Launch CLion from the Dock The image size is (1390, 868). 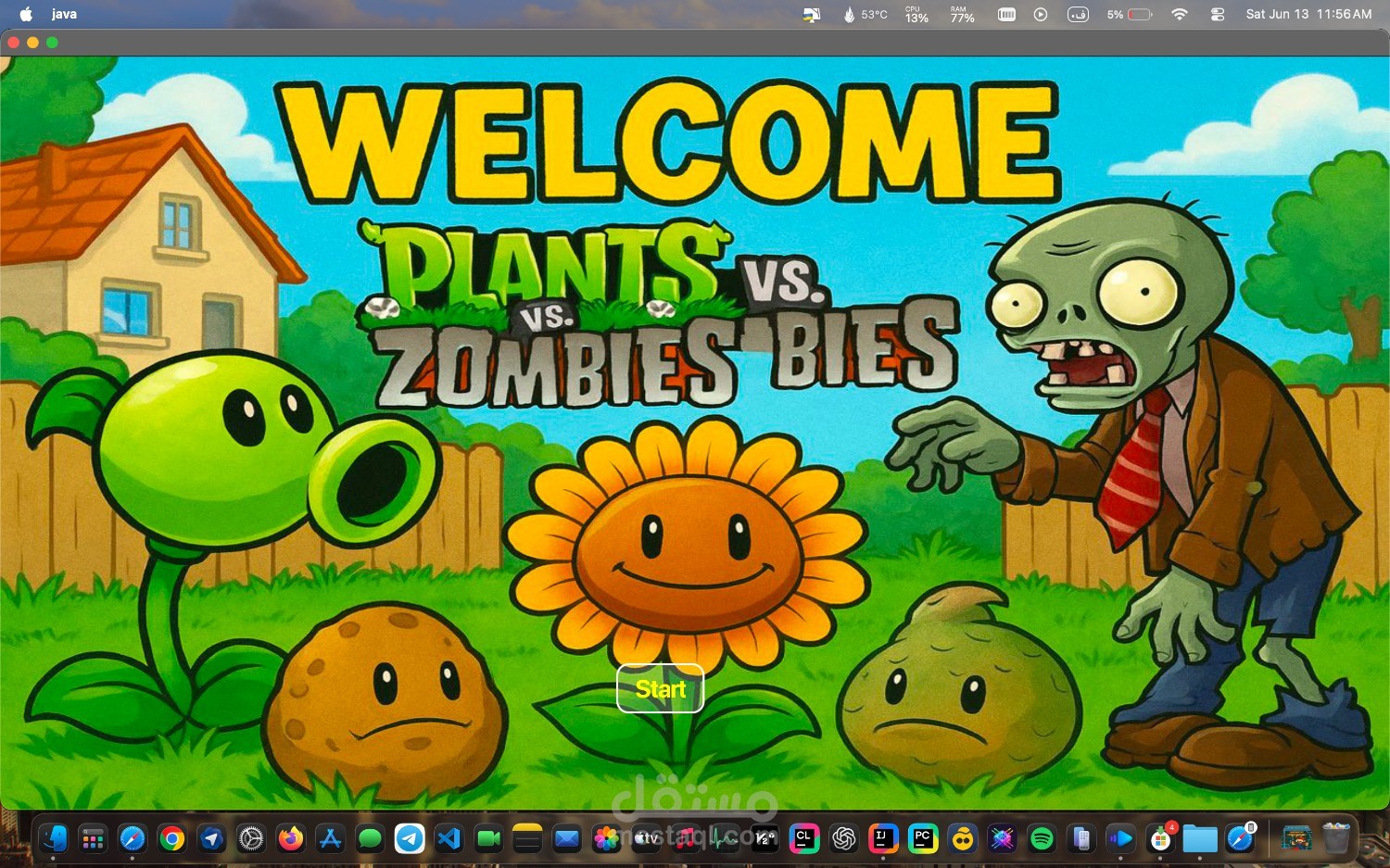[x=804, y=839]
